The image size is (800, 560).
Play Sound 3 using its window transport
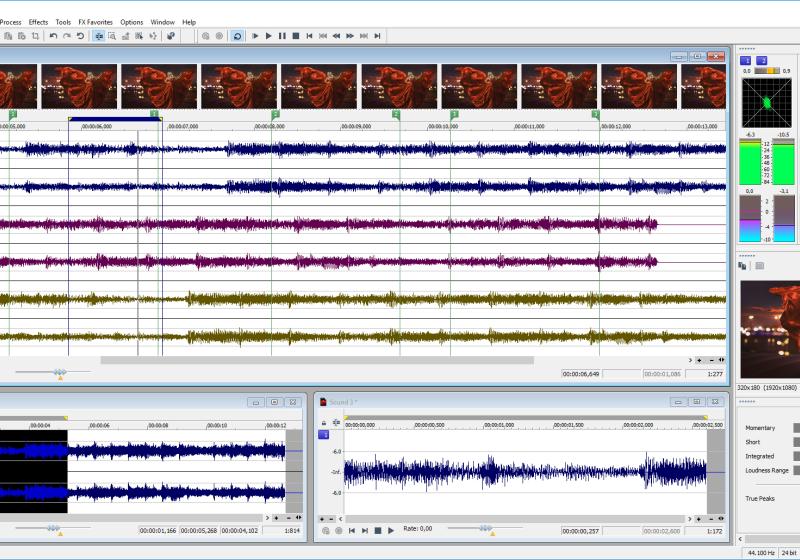(x=391, y=530)
